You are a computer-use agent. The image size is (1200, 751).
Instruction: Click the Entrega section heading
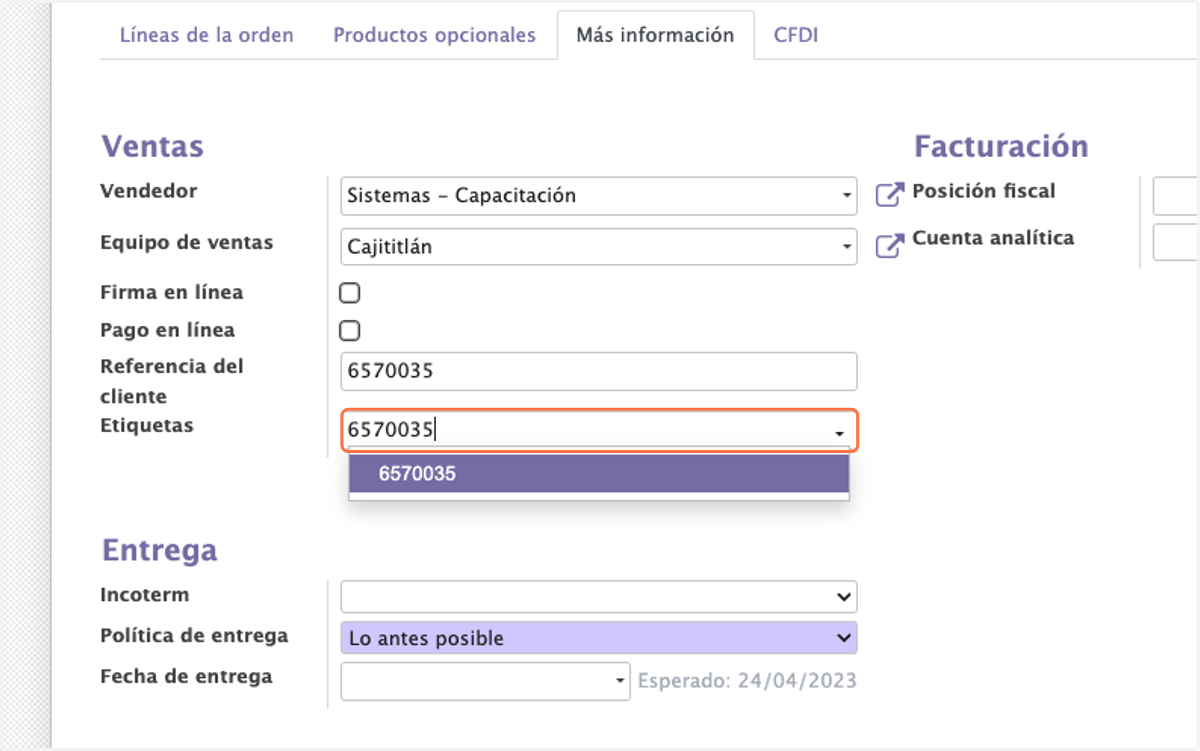pyautogui.click(x=159, y=550)
